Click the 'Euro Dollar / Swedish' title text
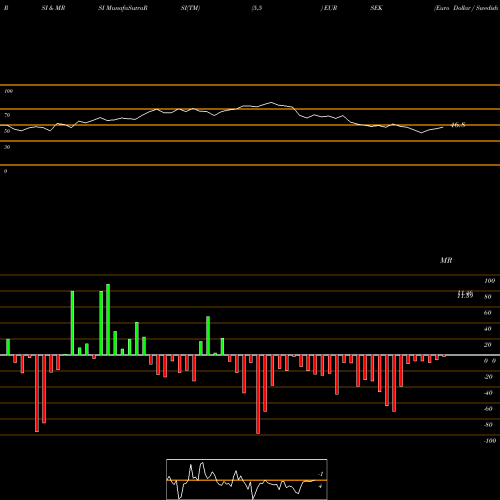The image size is (500, 500). 466,8
